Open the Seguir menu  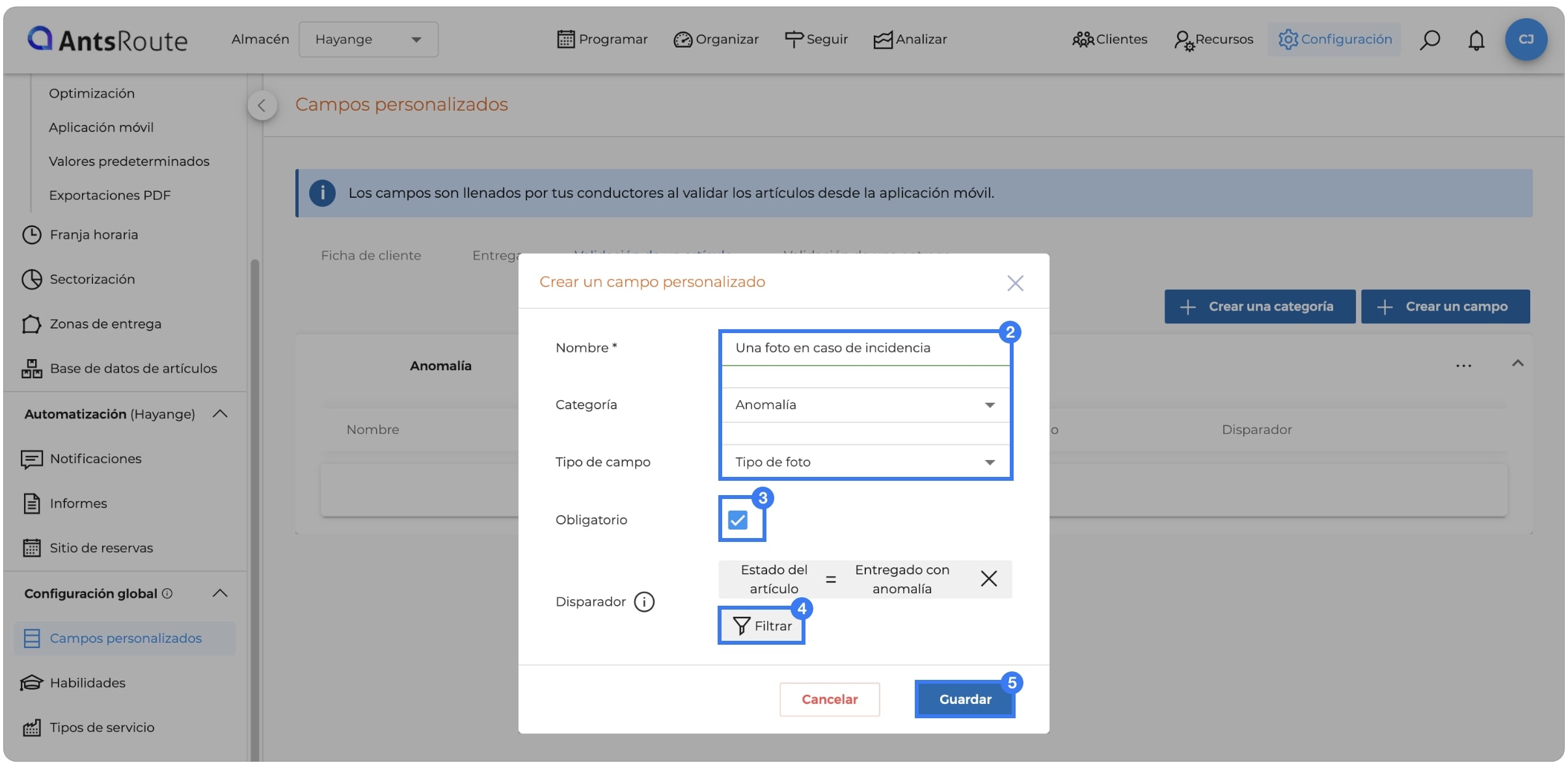816,40
